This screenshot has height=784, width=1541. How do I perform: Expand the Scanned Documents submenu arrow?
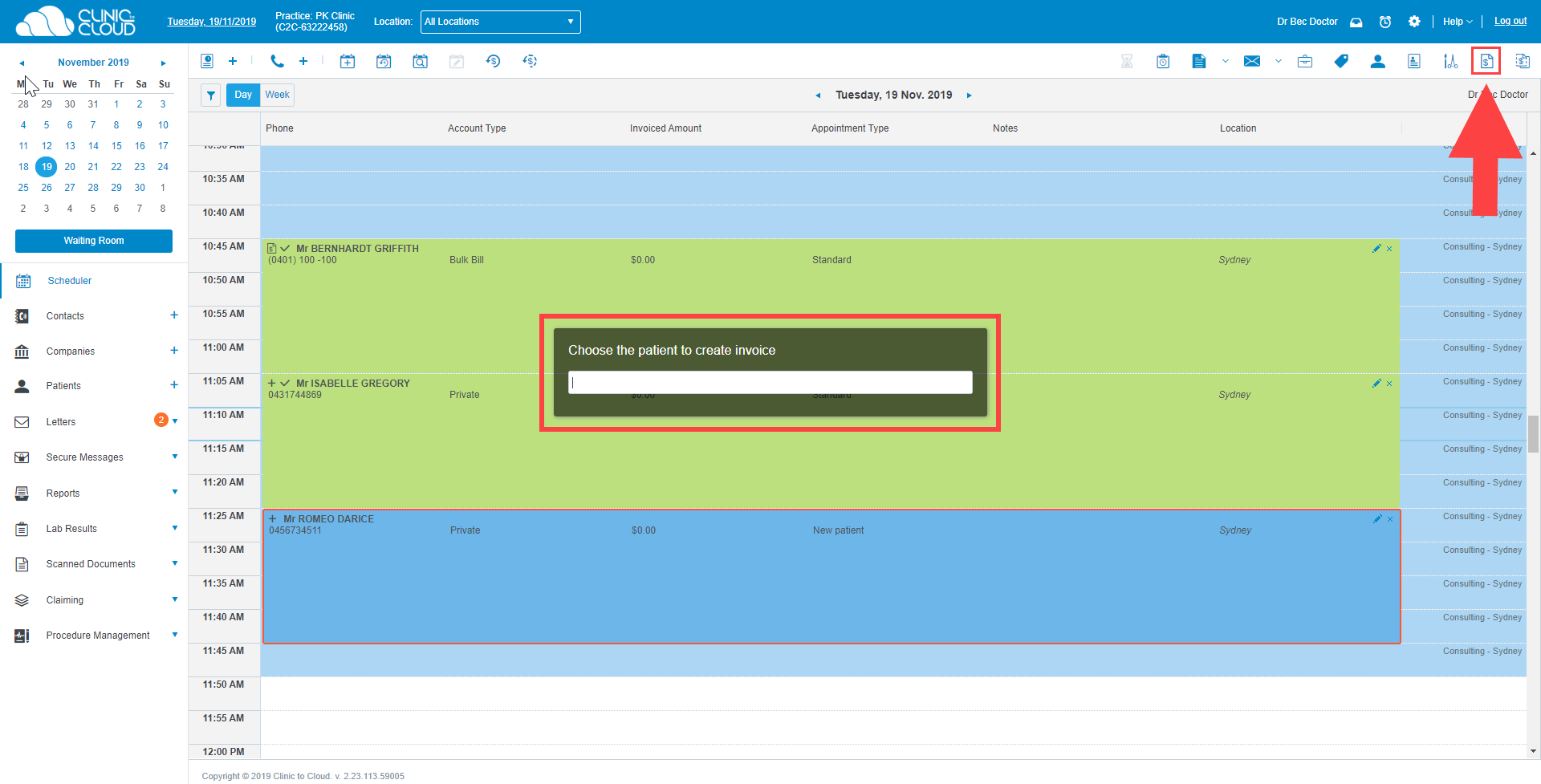175,563
